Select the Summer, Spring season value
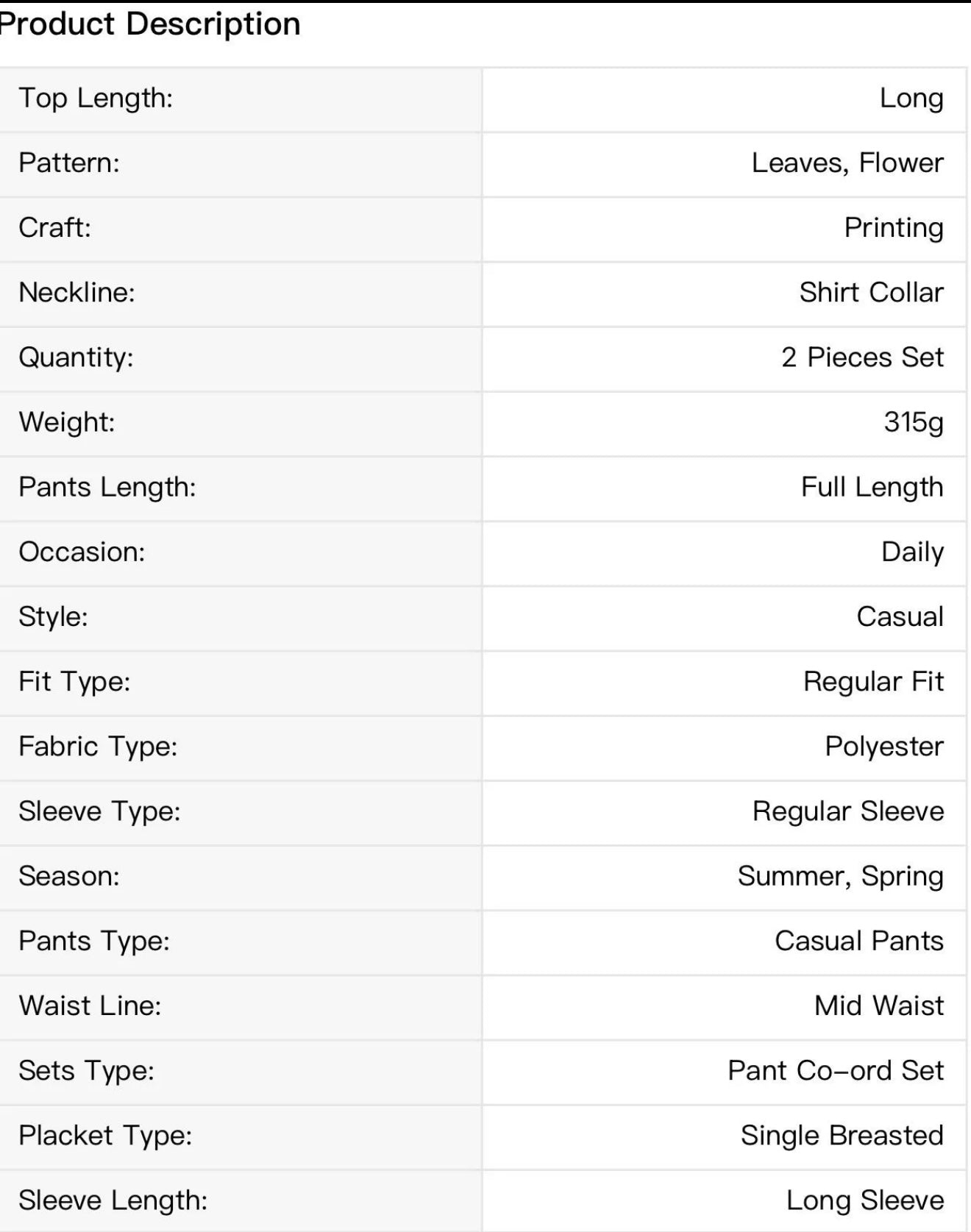 841,875
